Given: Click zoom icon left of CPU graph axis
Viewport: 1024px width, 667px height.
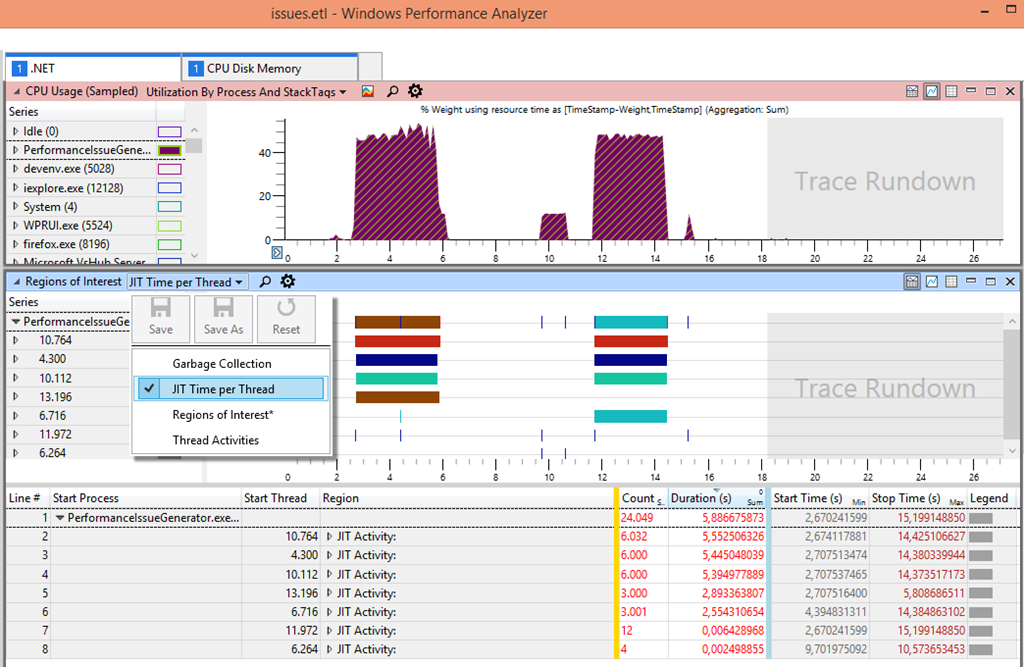Looking at the screenshot, I should point(277,252).
